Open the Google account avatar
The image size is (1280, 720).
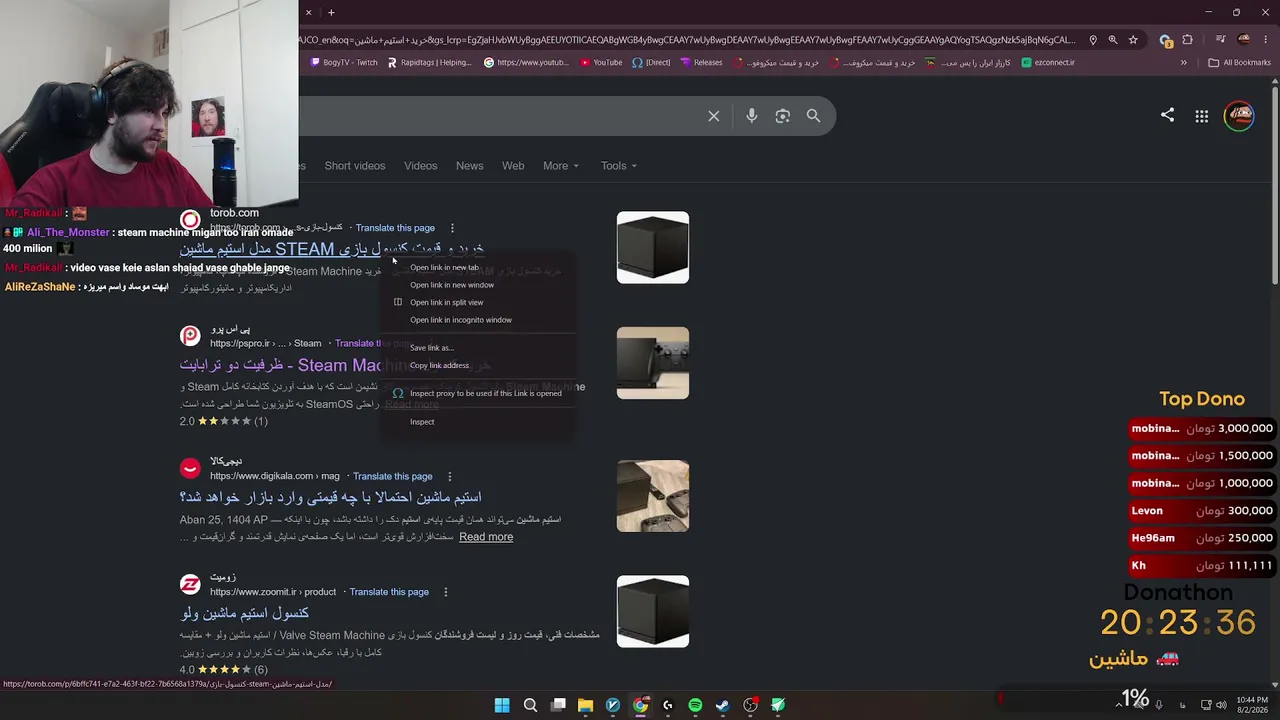[1239, 116]
